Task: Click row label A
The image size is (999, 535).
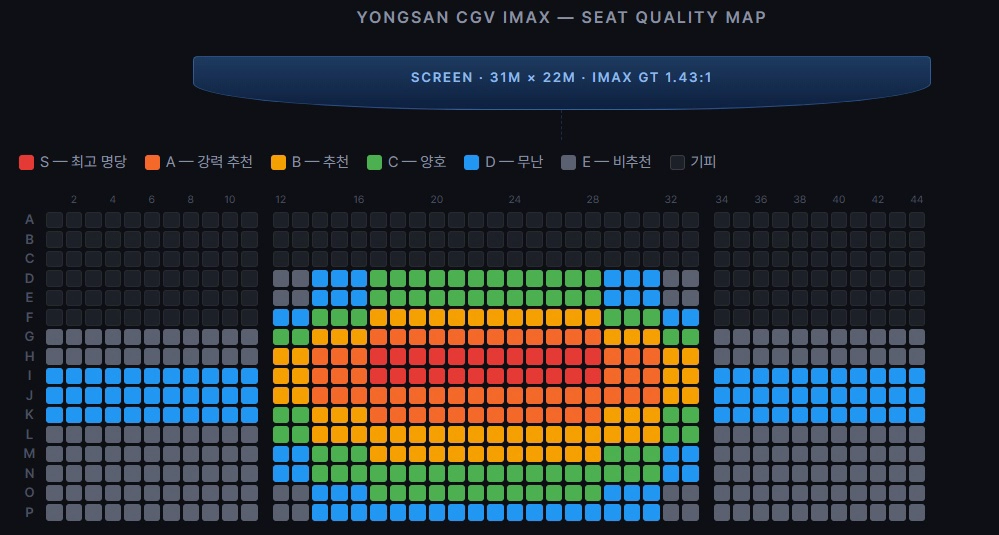Action: (29, 220)
